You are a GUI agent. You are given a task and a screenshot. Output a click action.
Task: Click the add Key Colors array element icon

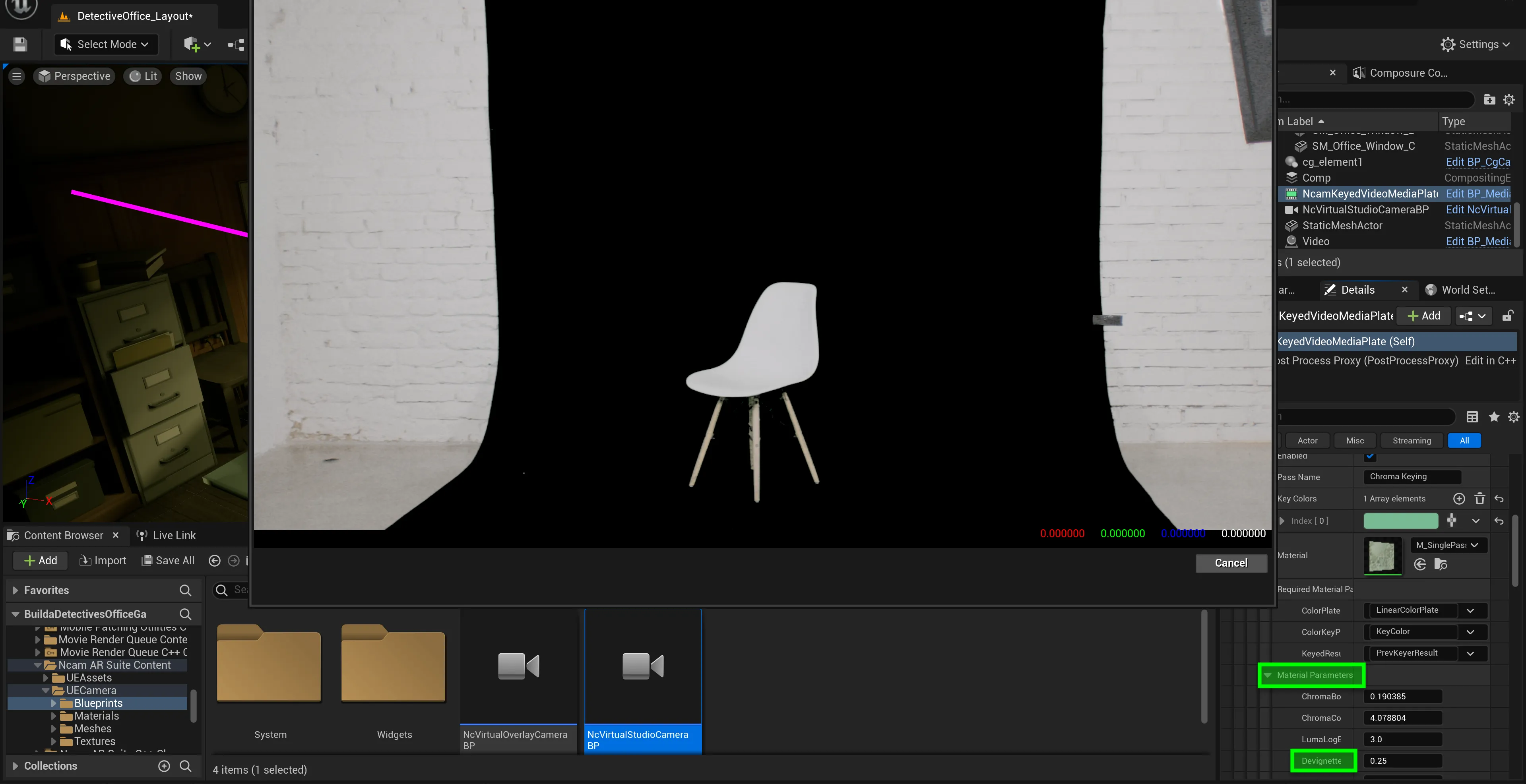[1459, 499]
